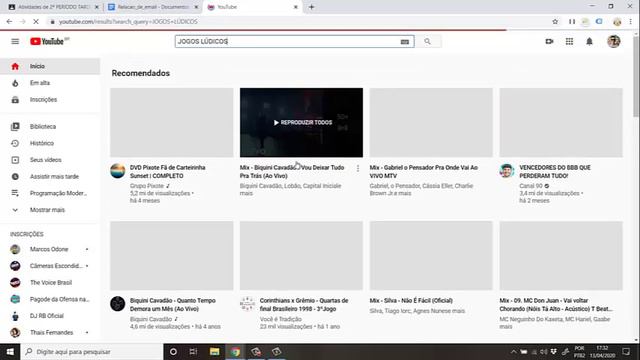Bookmark this page with the star
Screen dimensions: 640x360
pyautogui.click(x=555, y=22)
